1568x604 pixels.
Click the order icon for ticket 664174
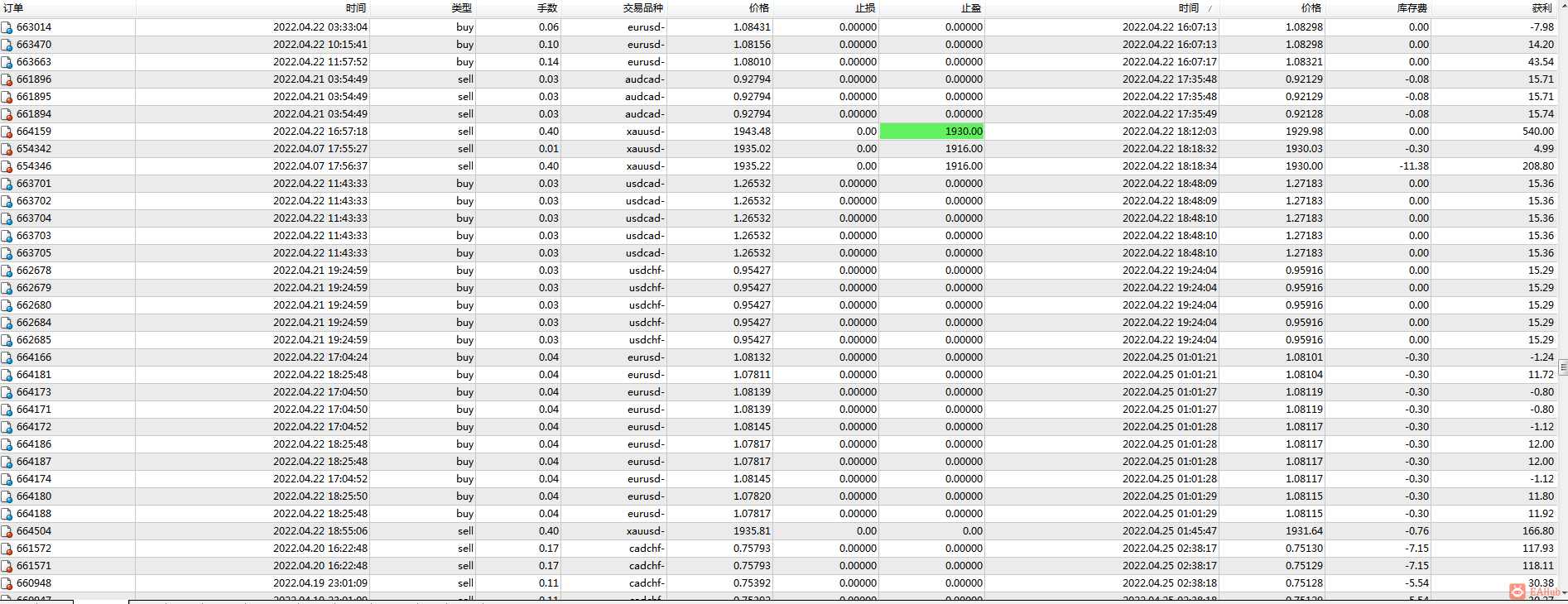coord(7,479)
